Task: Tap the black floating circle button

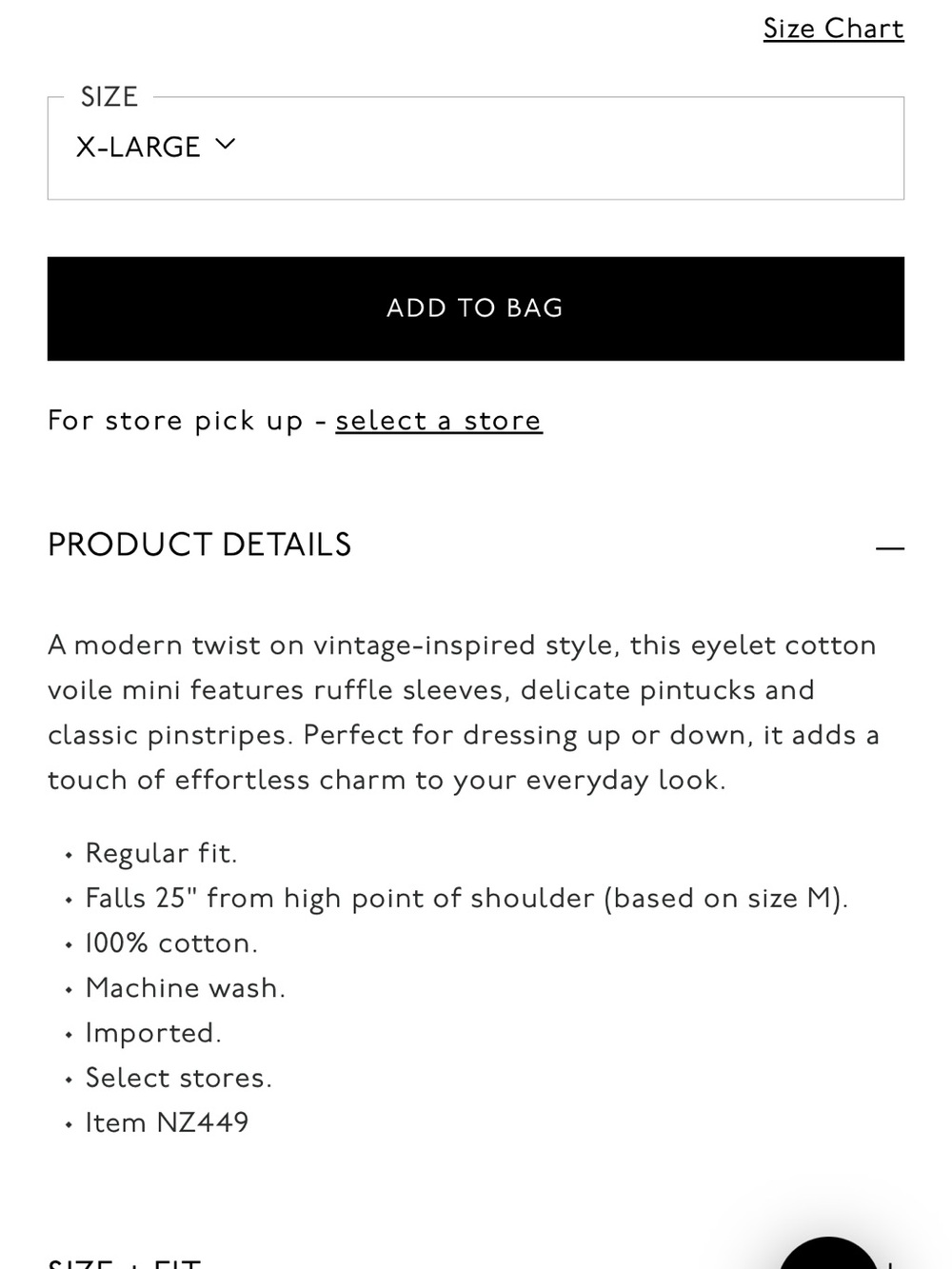Action: [x=828, y=1253]
